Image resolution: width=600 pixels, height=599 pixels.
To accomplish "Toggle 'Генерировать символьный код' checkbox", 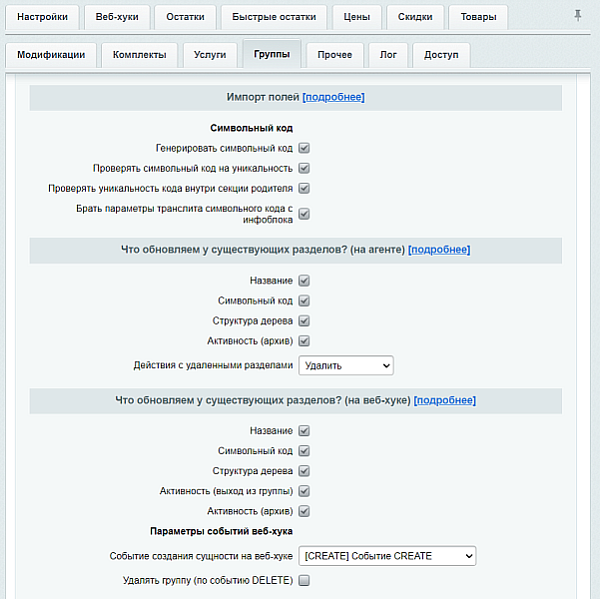I will [x=304, y=148].
